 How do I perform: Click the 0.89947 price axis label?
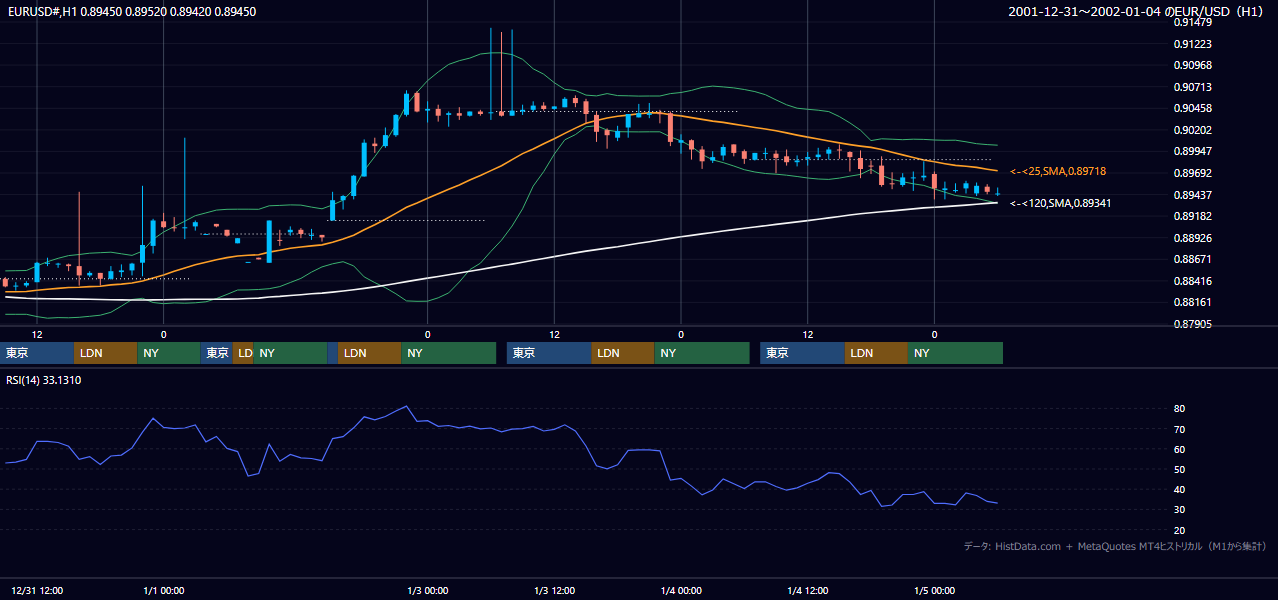click(1193, 151)
